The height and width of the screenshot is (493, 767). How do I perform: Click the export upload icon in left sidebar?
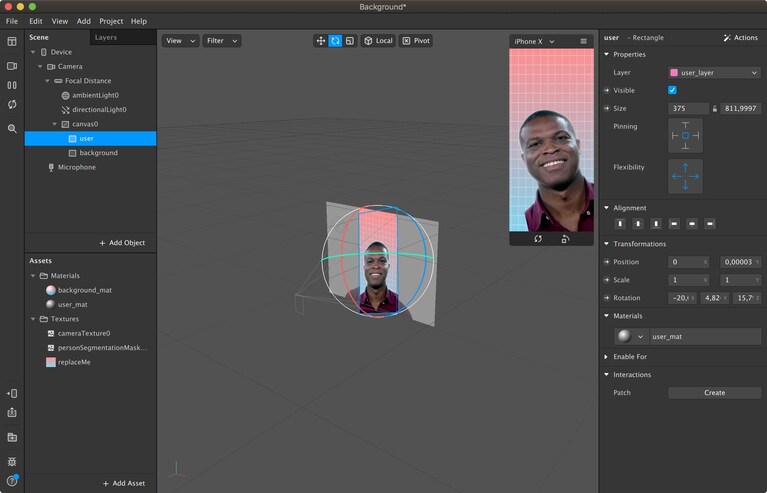(12, 413)
